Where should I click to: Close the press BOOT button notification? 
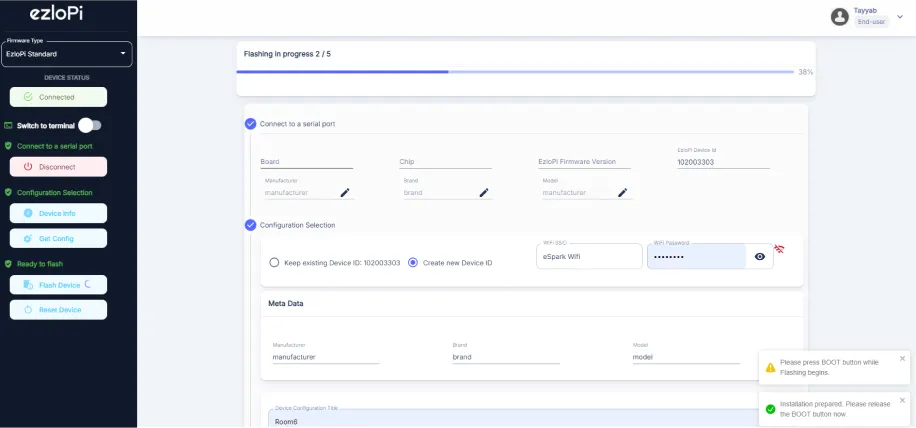902,359
